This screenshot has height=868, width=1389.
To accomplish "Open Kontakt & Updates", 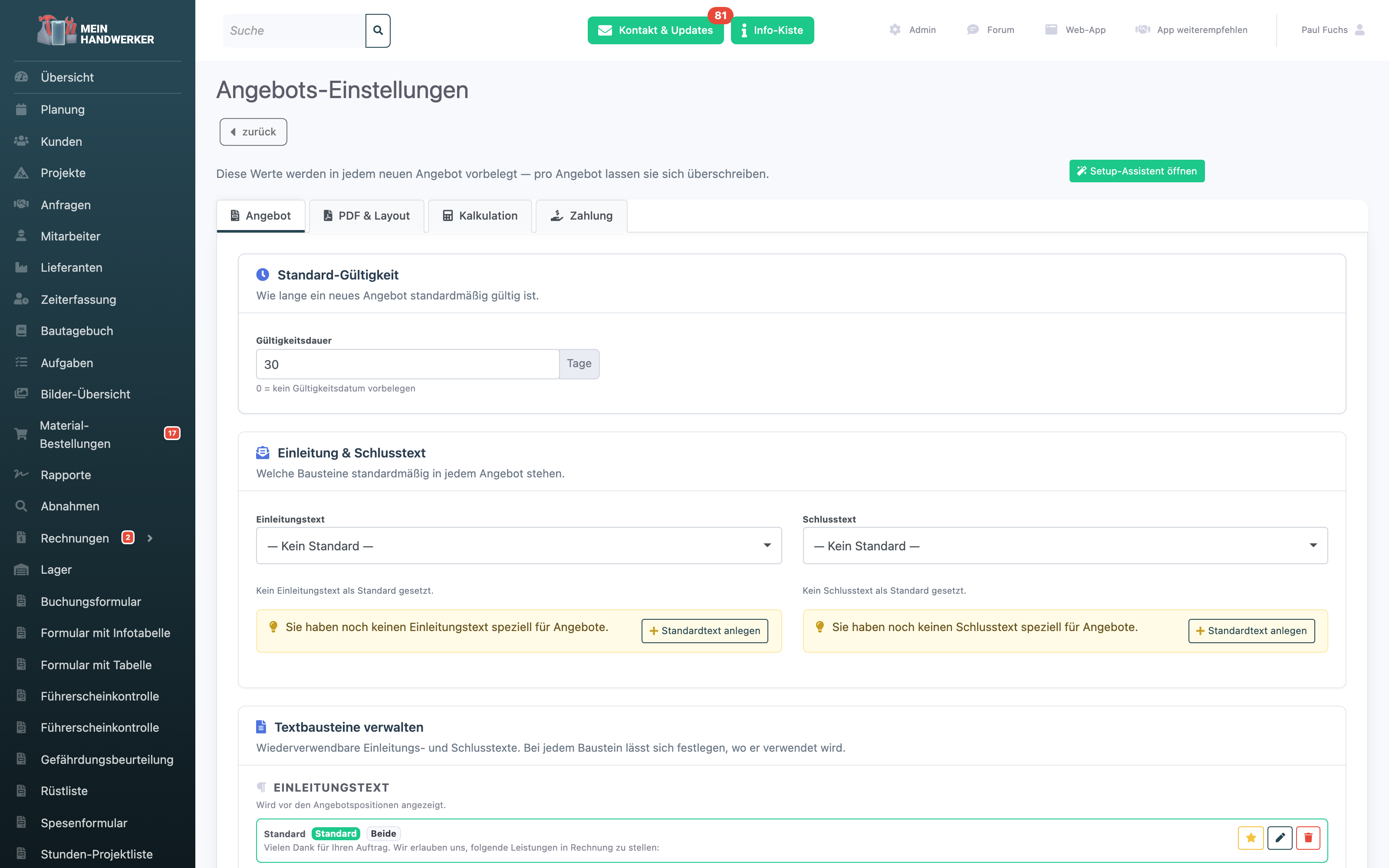I will (655, 30).
